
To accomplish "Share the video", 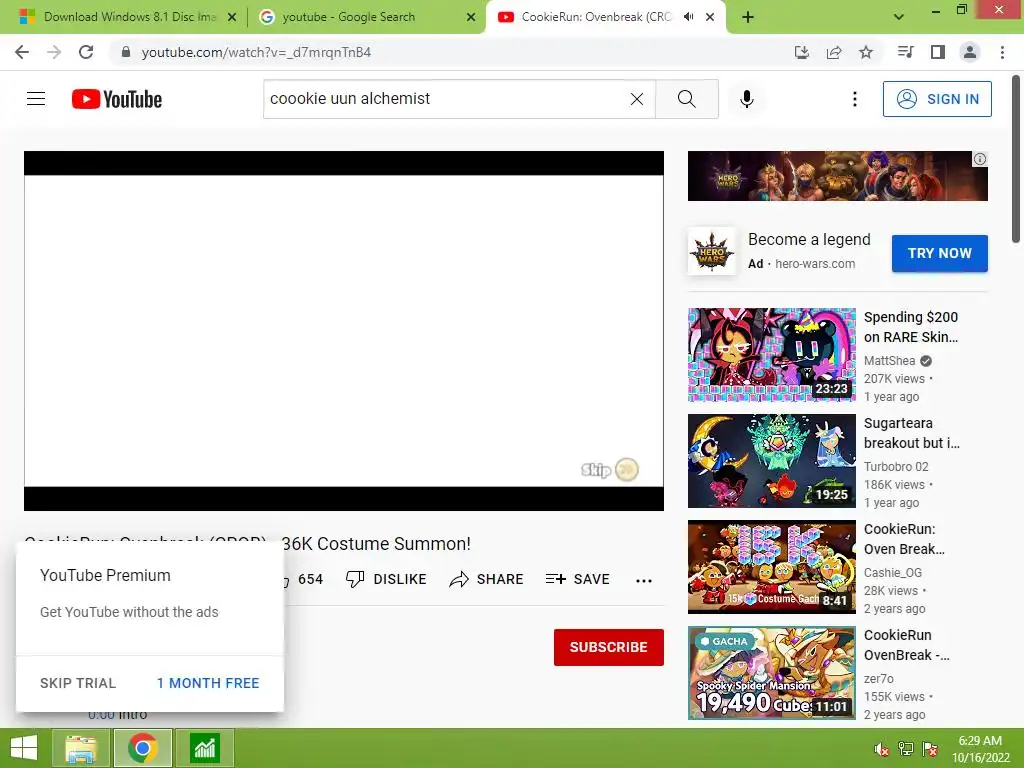I will (487, 579).
